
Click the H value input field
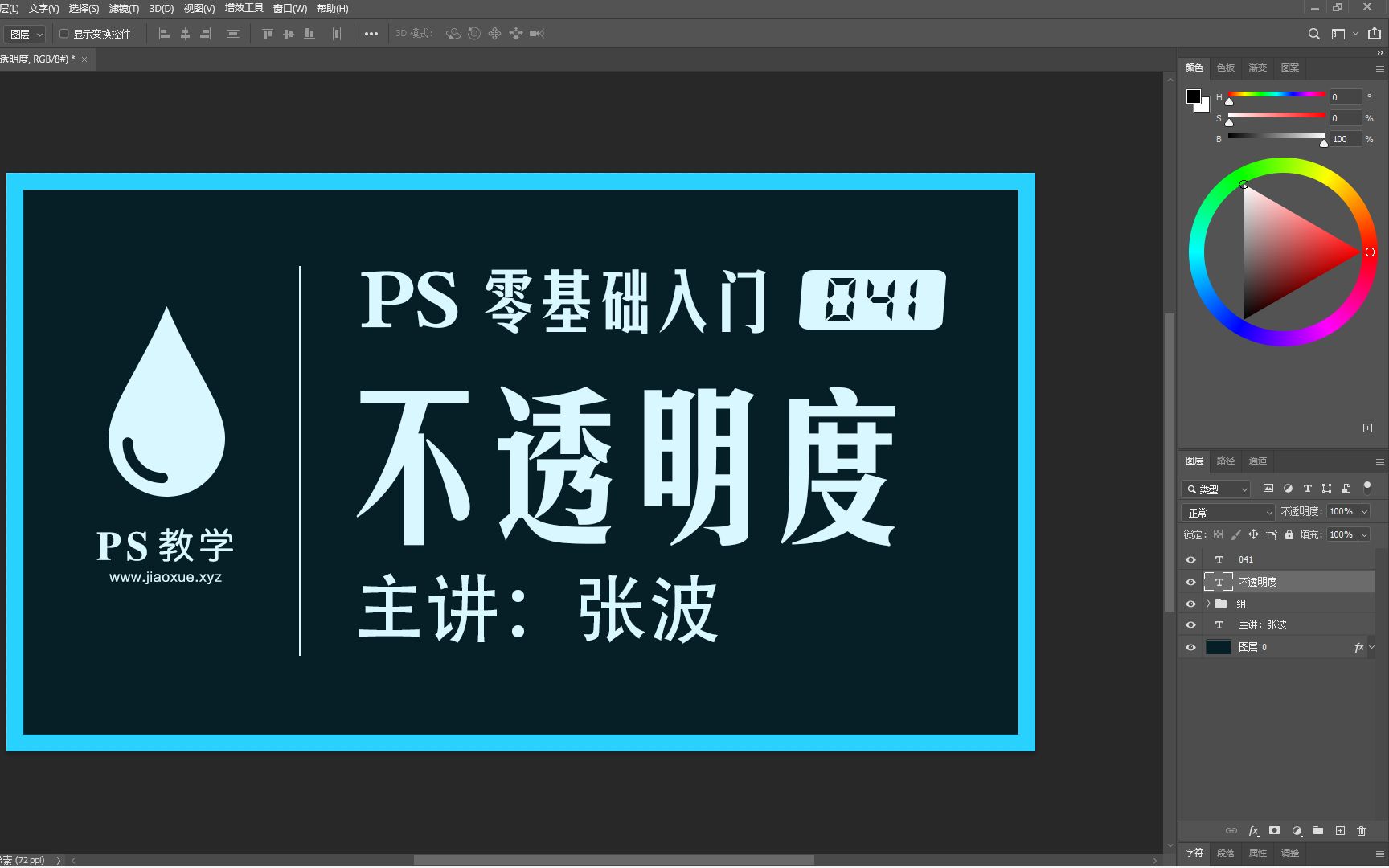[x=1346, y=97]
